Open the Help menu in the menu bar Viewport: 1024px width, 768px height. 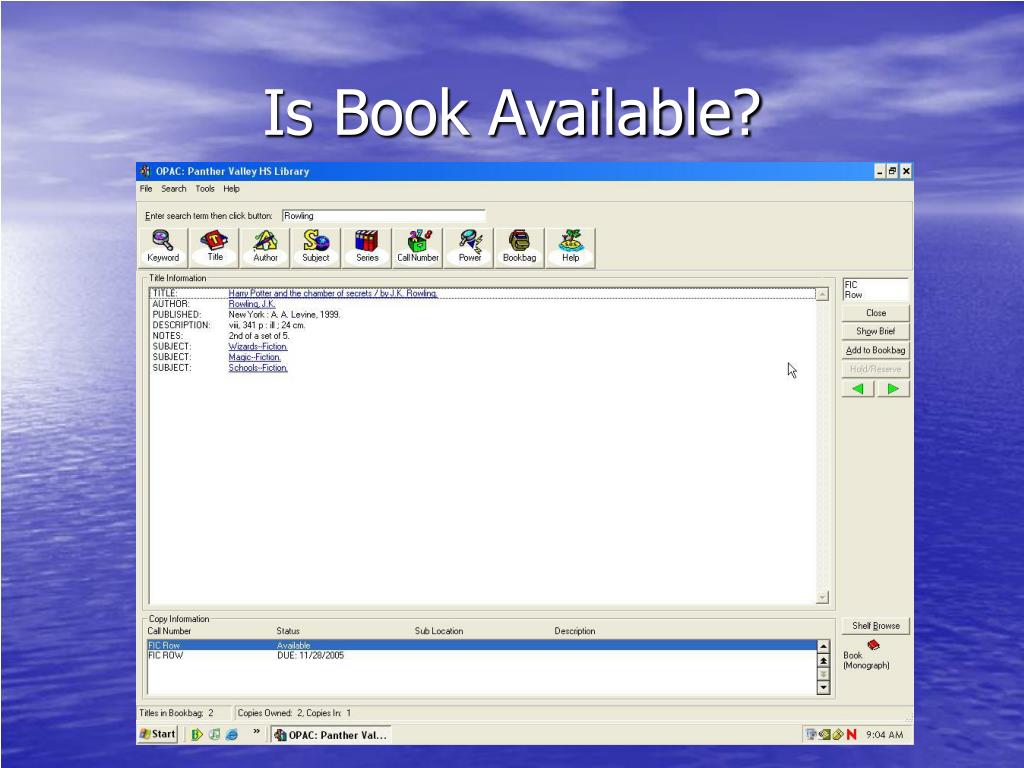point(231,189)
